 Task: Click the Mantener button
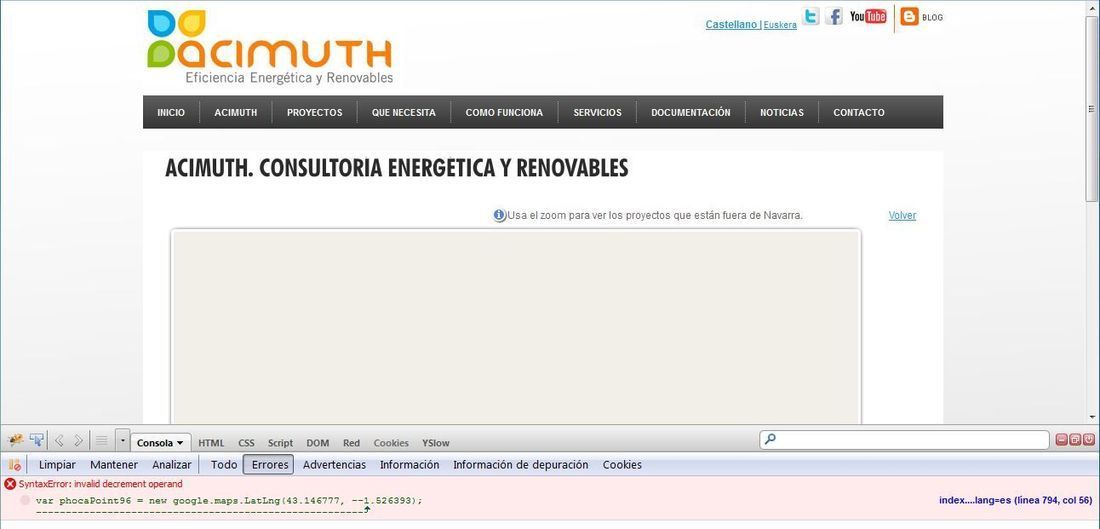point(114,464)
